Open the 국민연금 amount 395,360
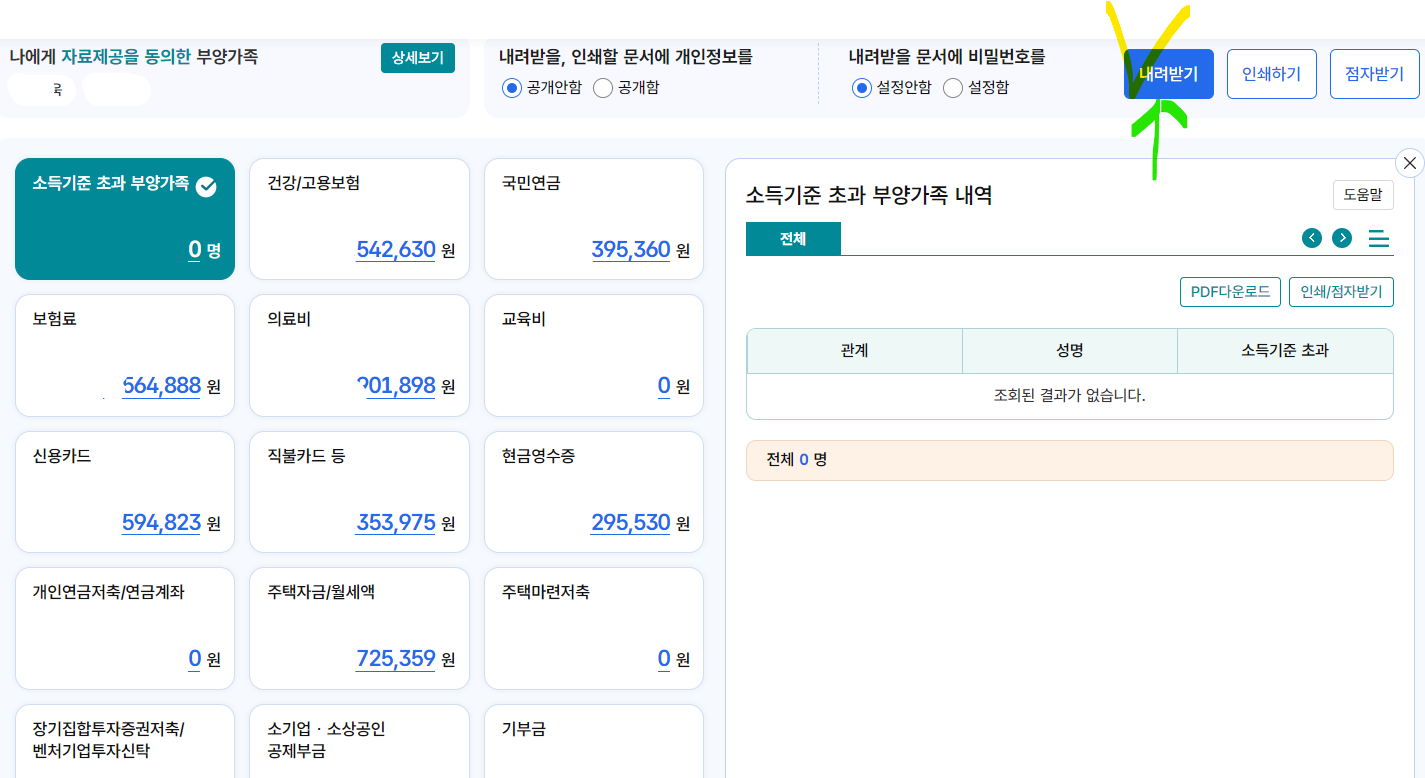Image resolution: width=1425 pixels, height=778 pixels. pos(631,249)
